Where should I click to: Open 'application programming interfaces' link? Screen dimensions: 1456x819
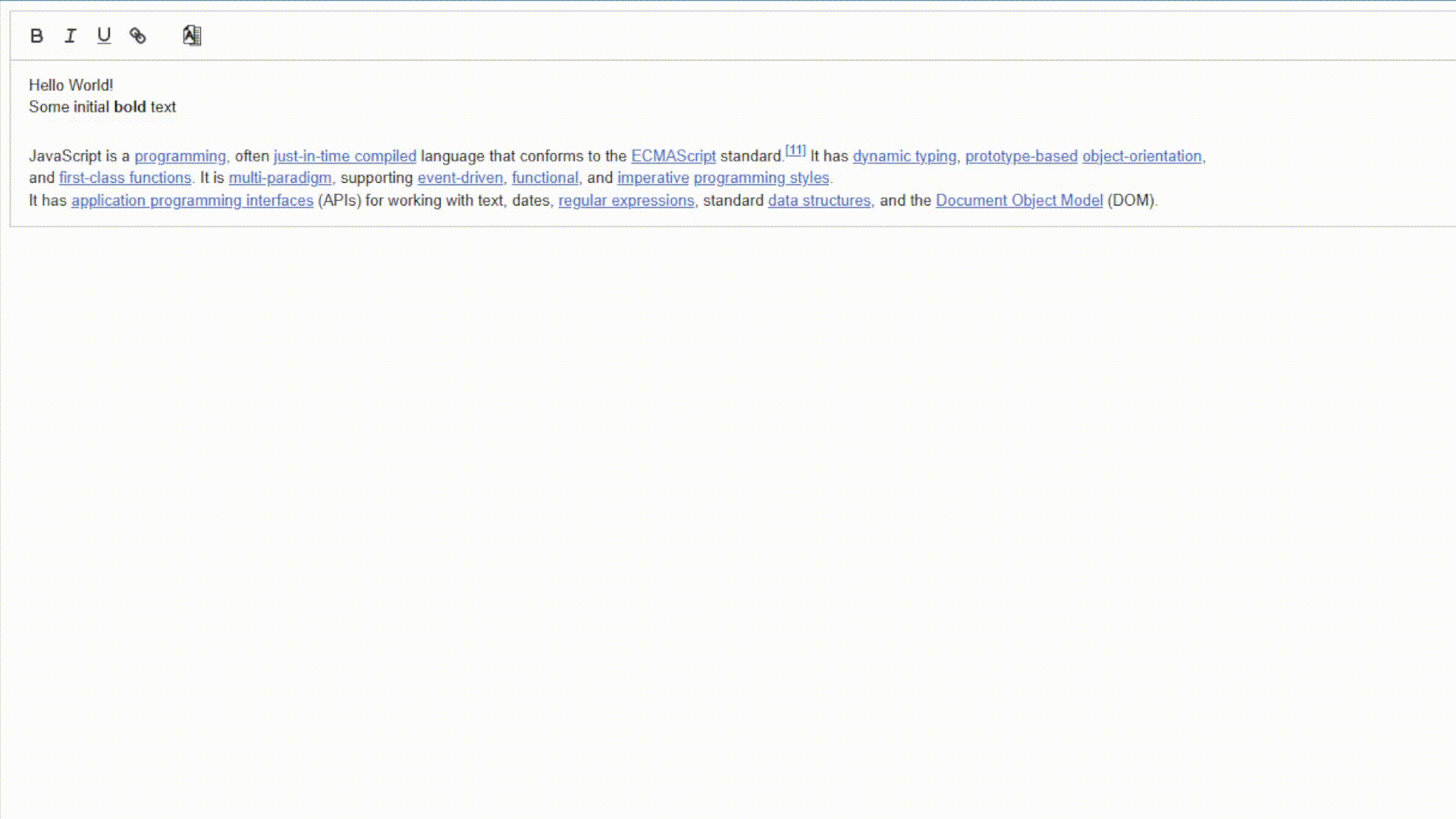coord(192,201)
